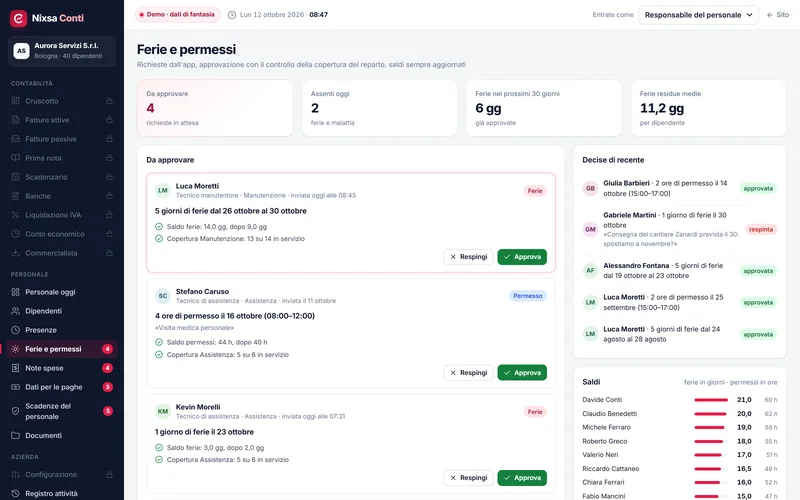Click the Saldo permessi: 44 h line
Viewport: 800px width, 500px height.
pos(211,342)
